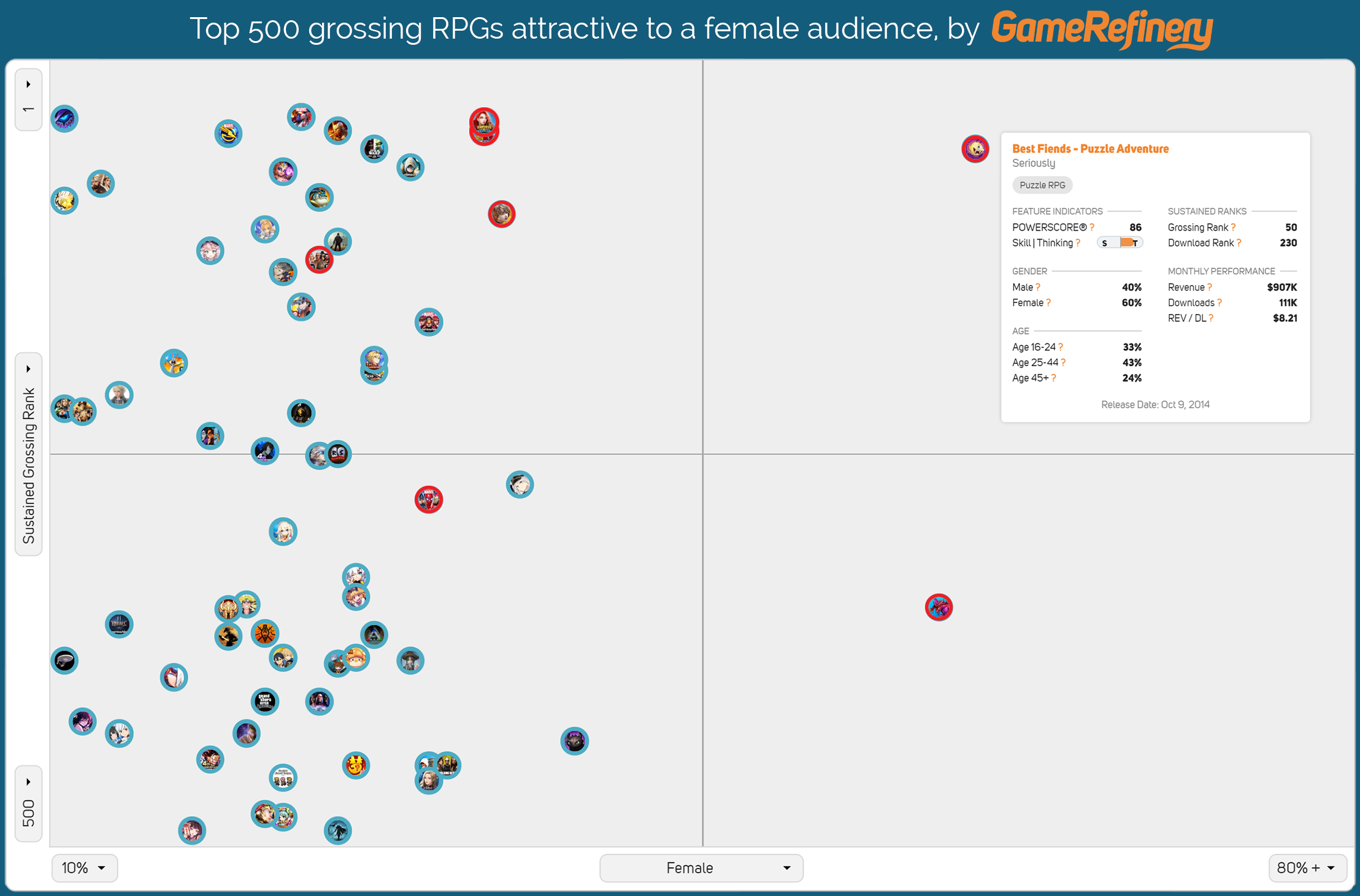This screenshot has height=896, width=1360.
Task: Show help for POWERSCORE
Action: (1092, 228)
